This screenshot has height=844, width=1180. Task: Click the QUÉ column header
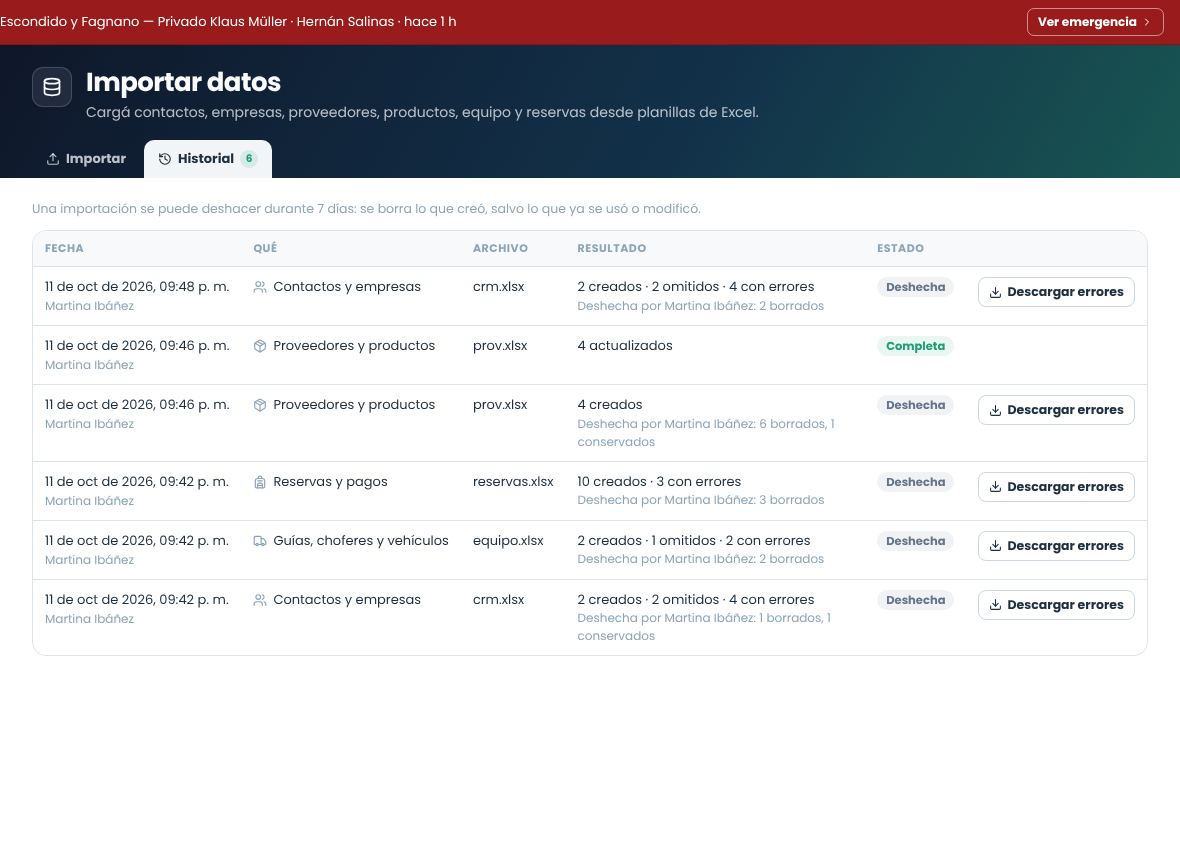tap(265, 248)
